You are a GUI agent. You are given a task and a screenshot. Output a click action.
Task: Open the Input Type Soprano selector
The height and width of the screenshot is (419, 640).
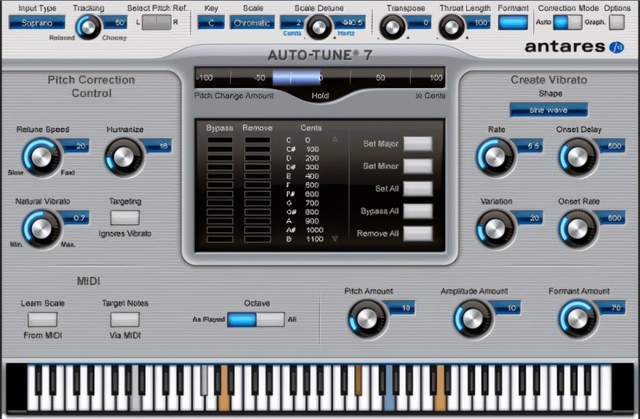[37, 22]
